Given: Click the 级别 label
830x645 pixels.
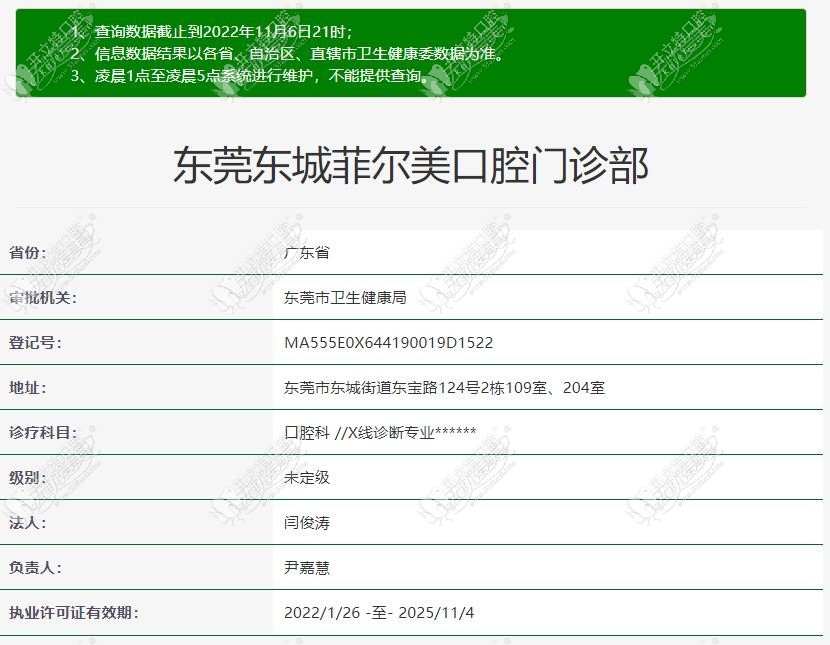Looking at the screenshot, I should (x=28, y=477).
